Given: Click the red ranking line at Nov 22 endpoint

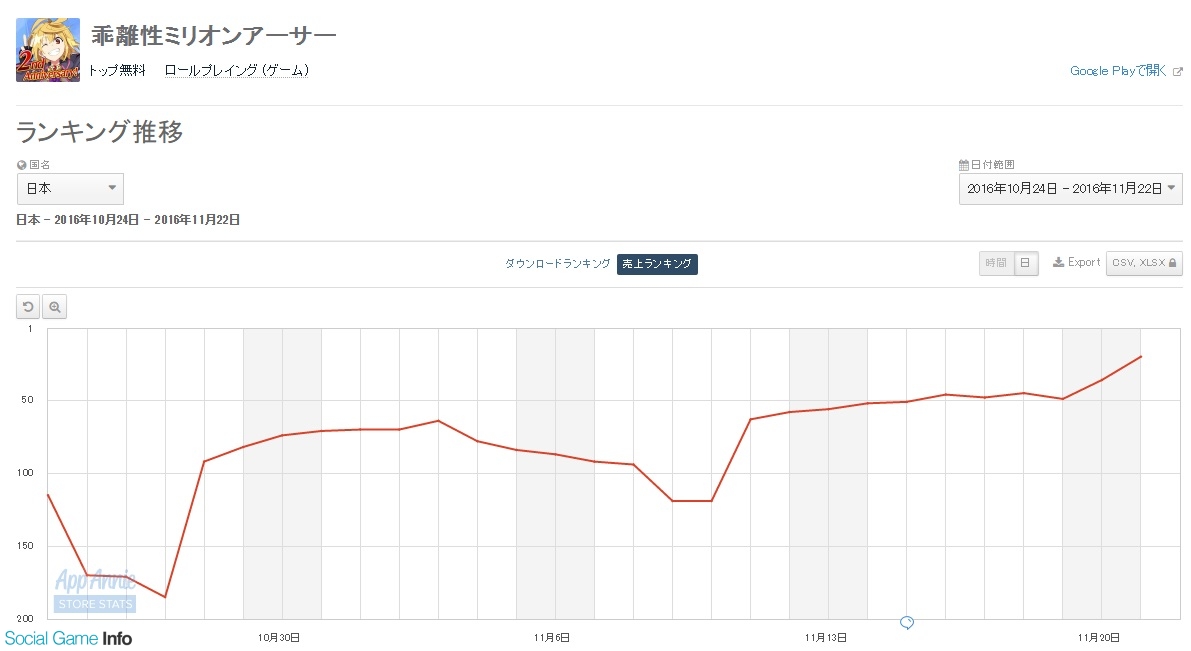Looking at the screenshot, I should point(1141,356).
